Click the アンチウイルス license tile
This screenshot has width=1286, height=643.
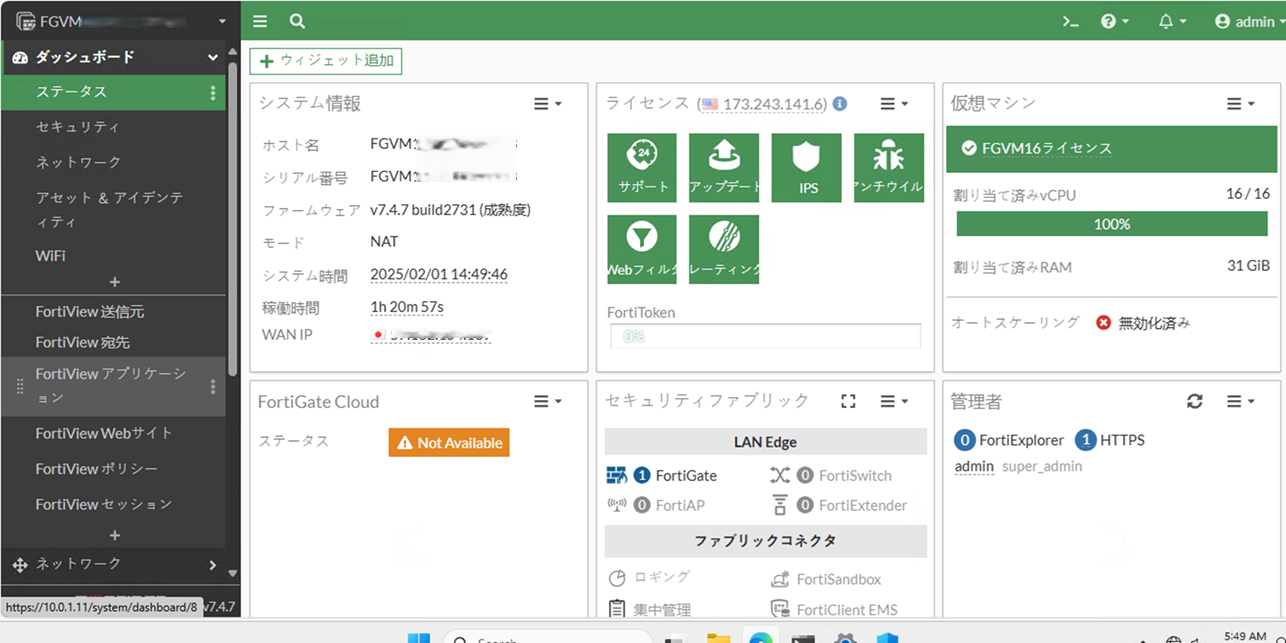(x=889, y=168)
